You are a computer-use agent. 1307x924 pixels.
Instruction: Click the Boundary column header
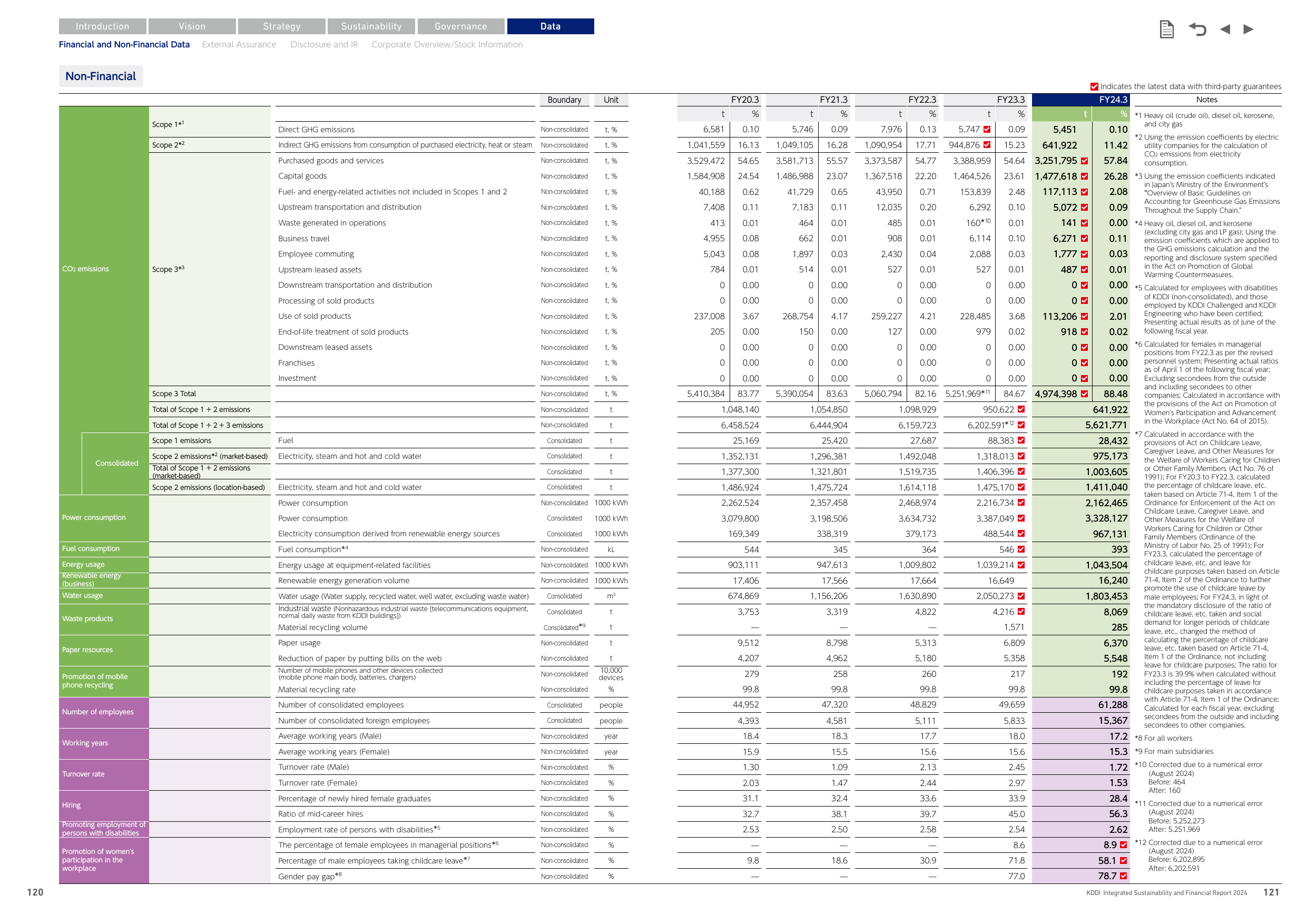tap(564, 100)
